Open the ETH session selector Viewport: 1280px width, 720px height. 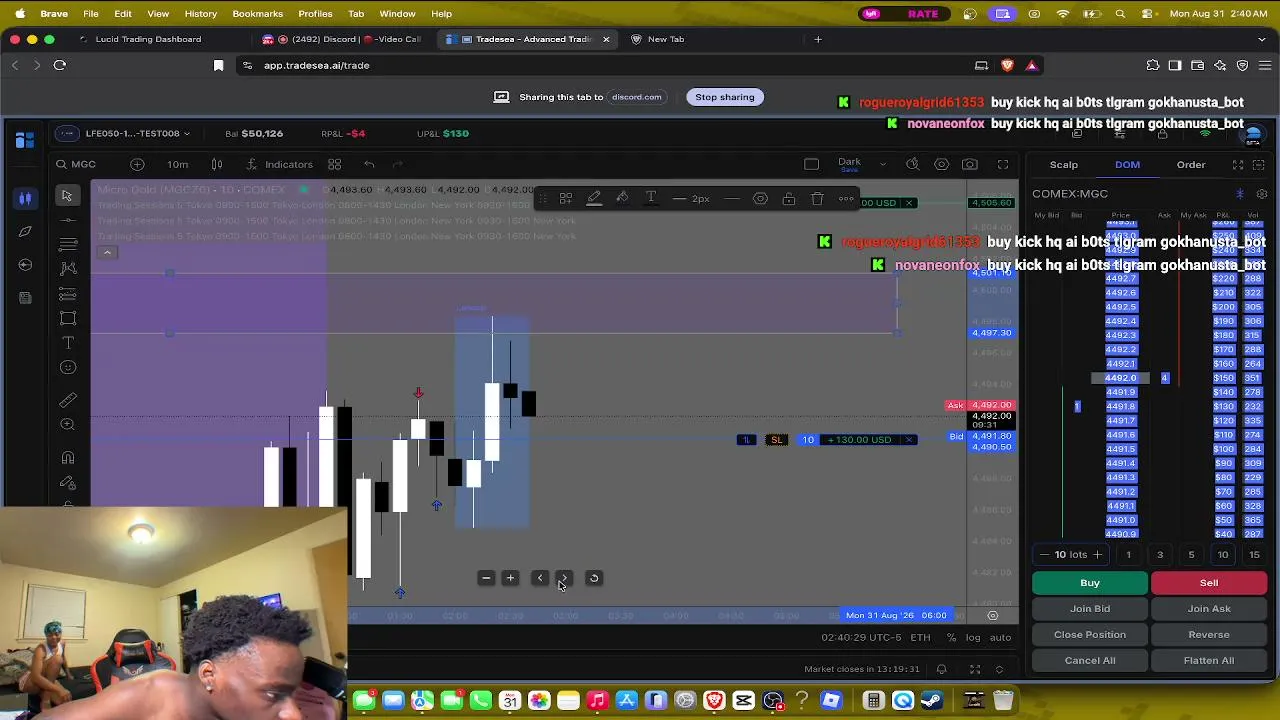[x=920, y=638]
